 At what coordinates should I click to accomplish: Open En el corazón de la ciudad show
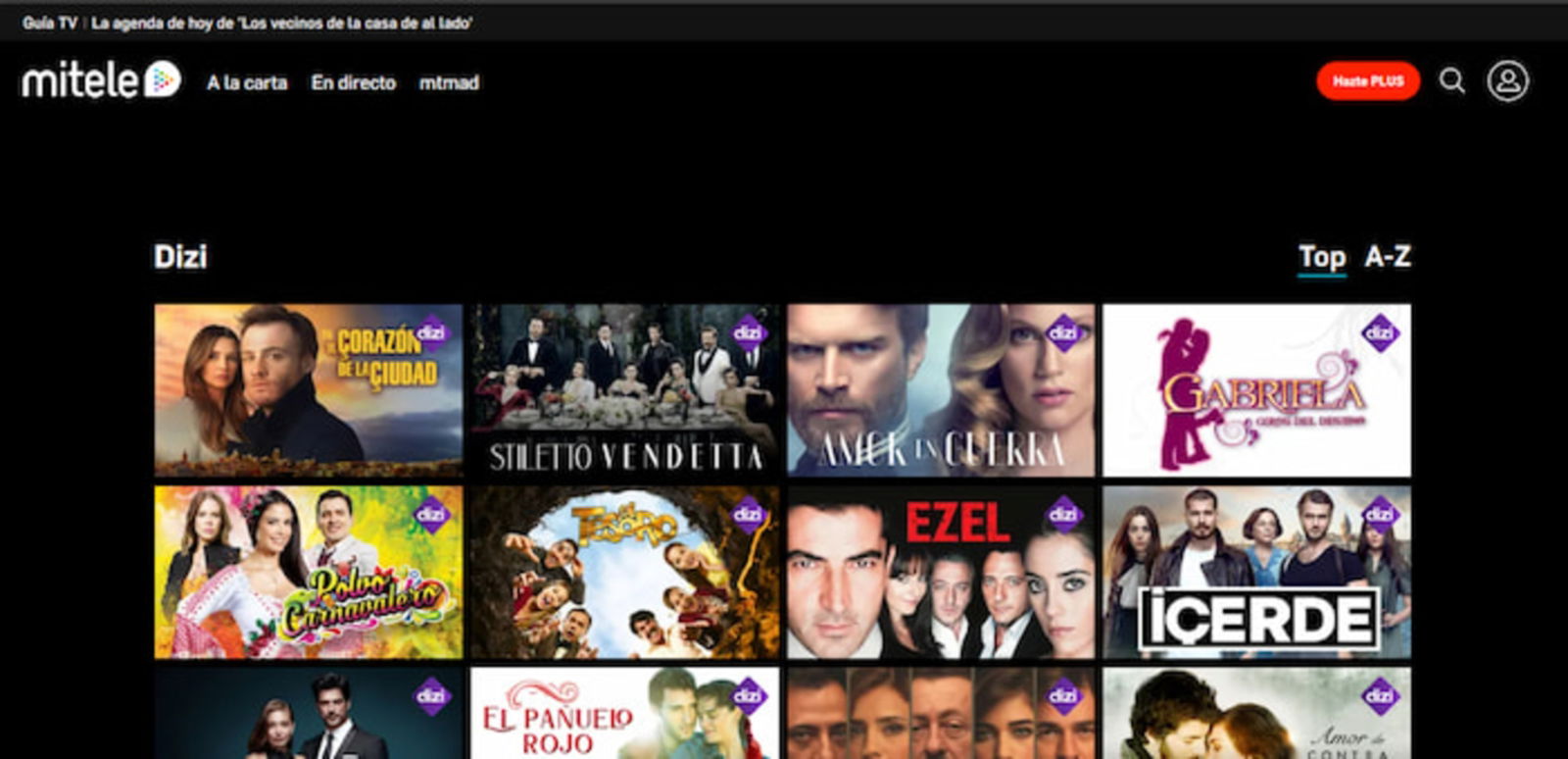[309, 390]
